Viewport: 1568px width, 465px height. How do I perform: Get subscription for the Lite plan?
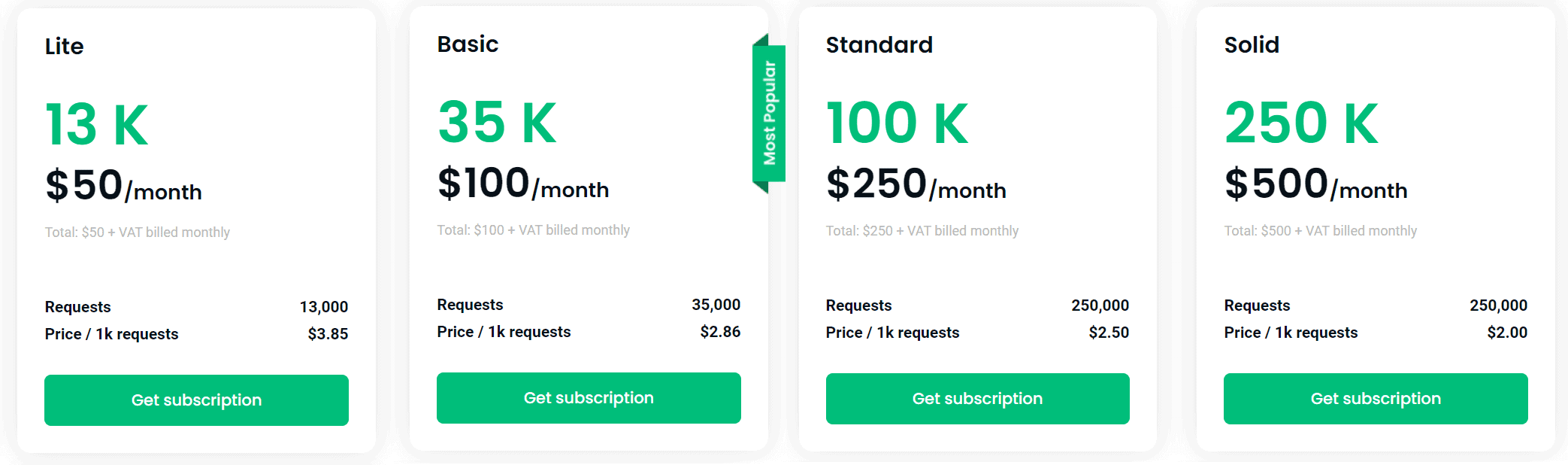(x=196, y=400)
